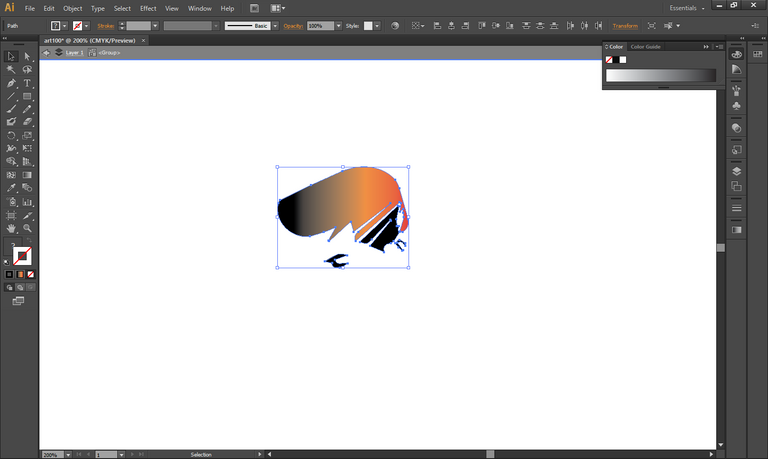
Task: Open the stroke color dropdown
Action: point(86,26)
